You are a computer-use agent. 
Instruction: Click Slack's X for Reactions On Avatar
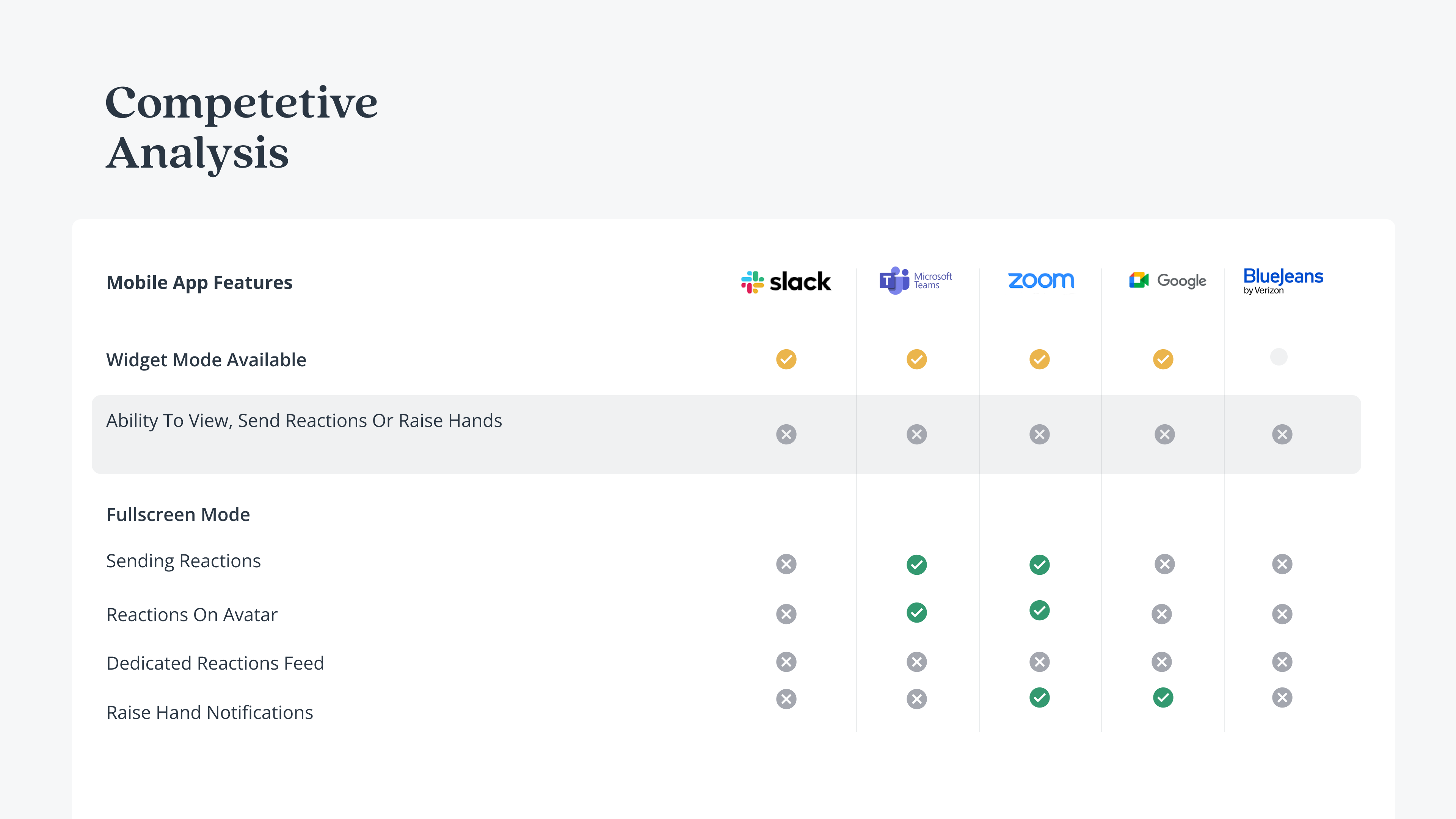786,614
